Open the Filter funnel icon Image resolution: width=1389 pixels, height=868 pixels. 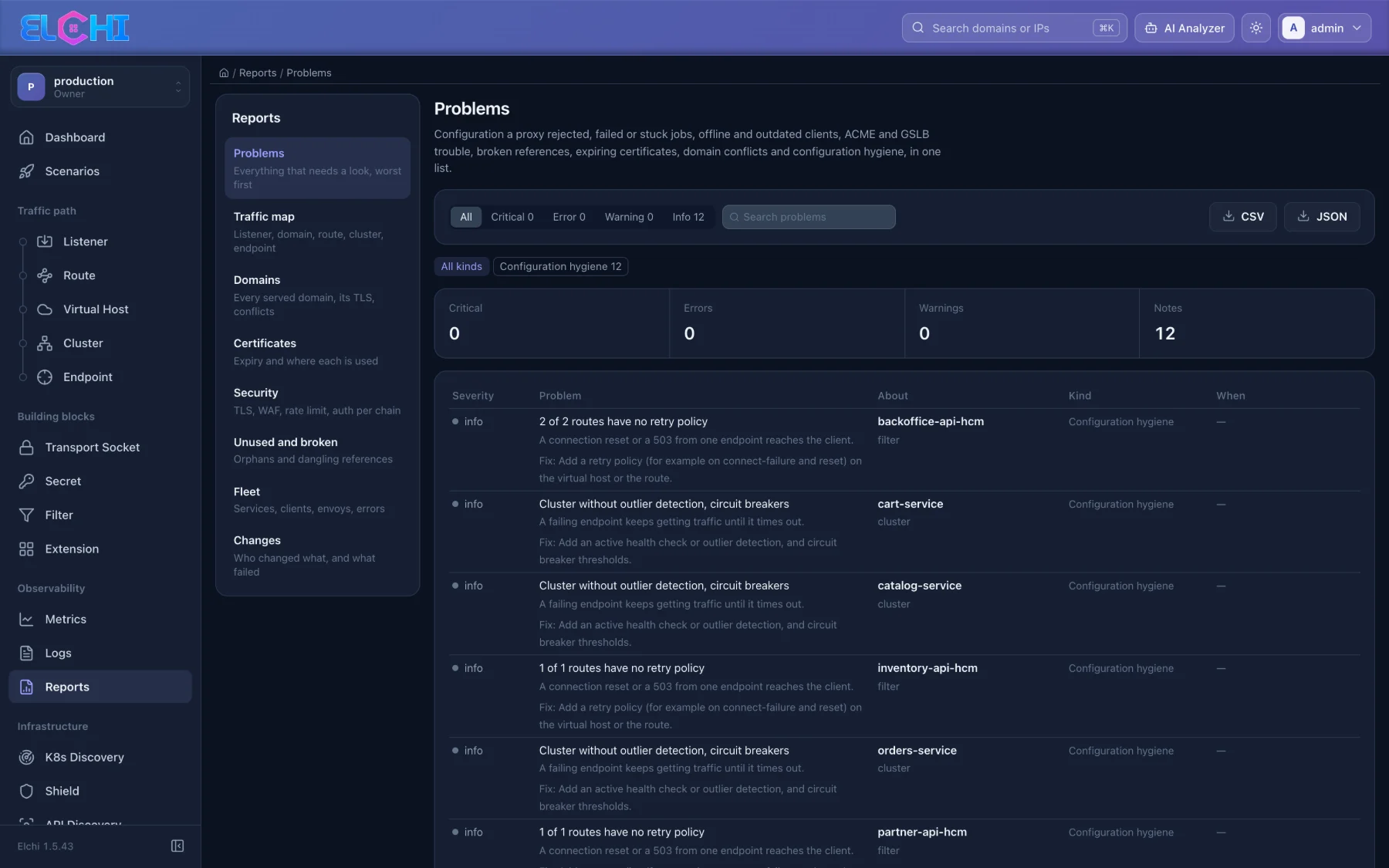click(26, 515)
